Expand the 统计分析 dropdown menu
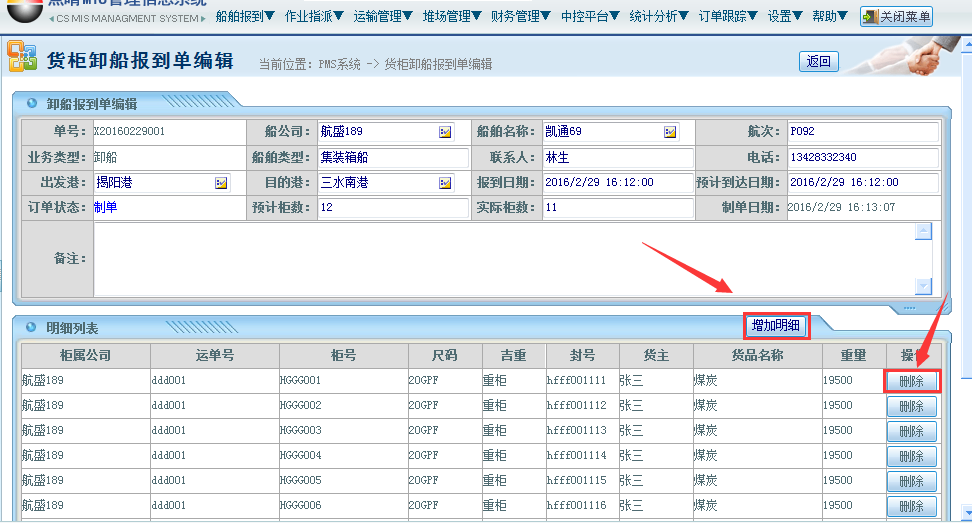The image size is (972, 523). point(659,16)
